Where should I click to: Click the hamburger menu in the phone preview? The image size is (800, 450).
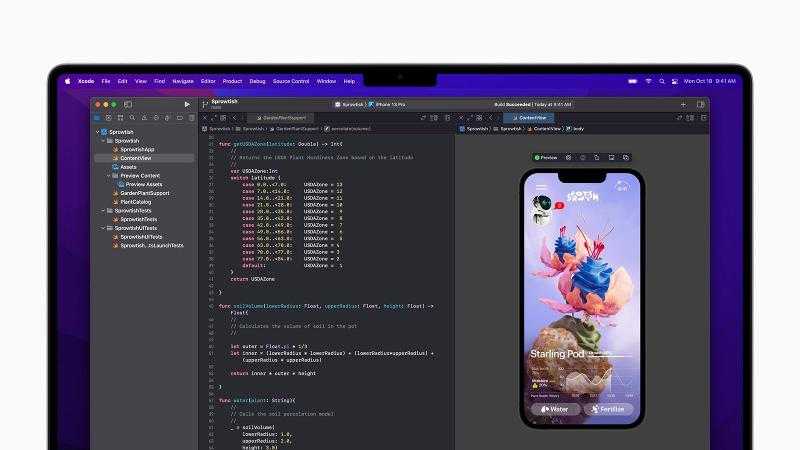[541, 187]
